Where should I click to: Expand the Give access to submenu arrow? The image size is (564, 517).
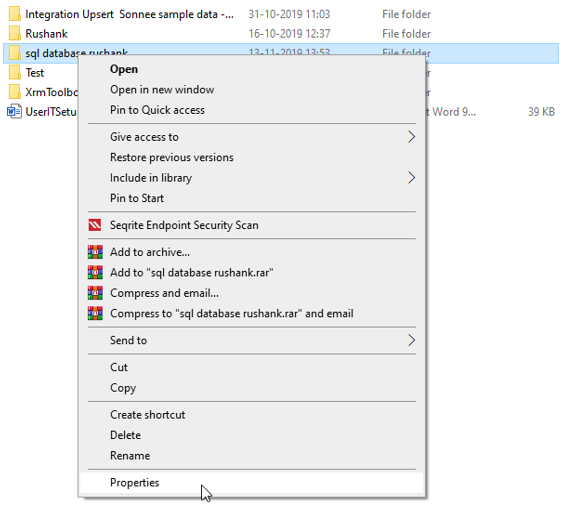411,137
